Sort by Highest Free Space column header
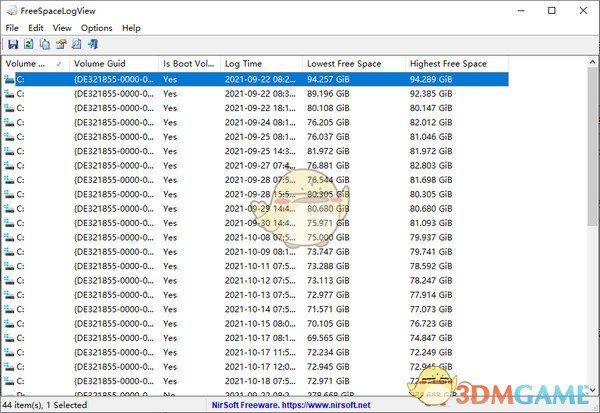 pos(457,64)
